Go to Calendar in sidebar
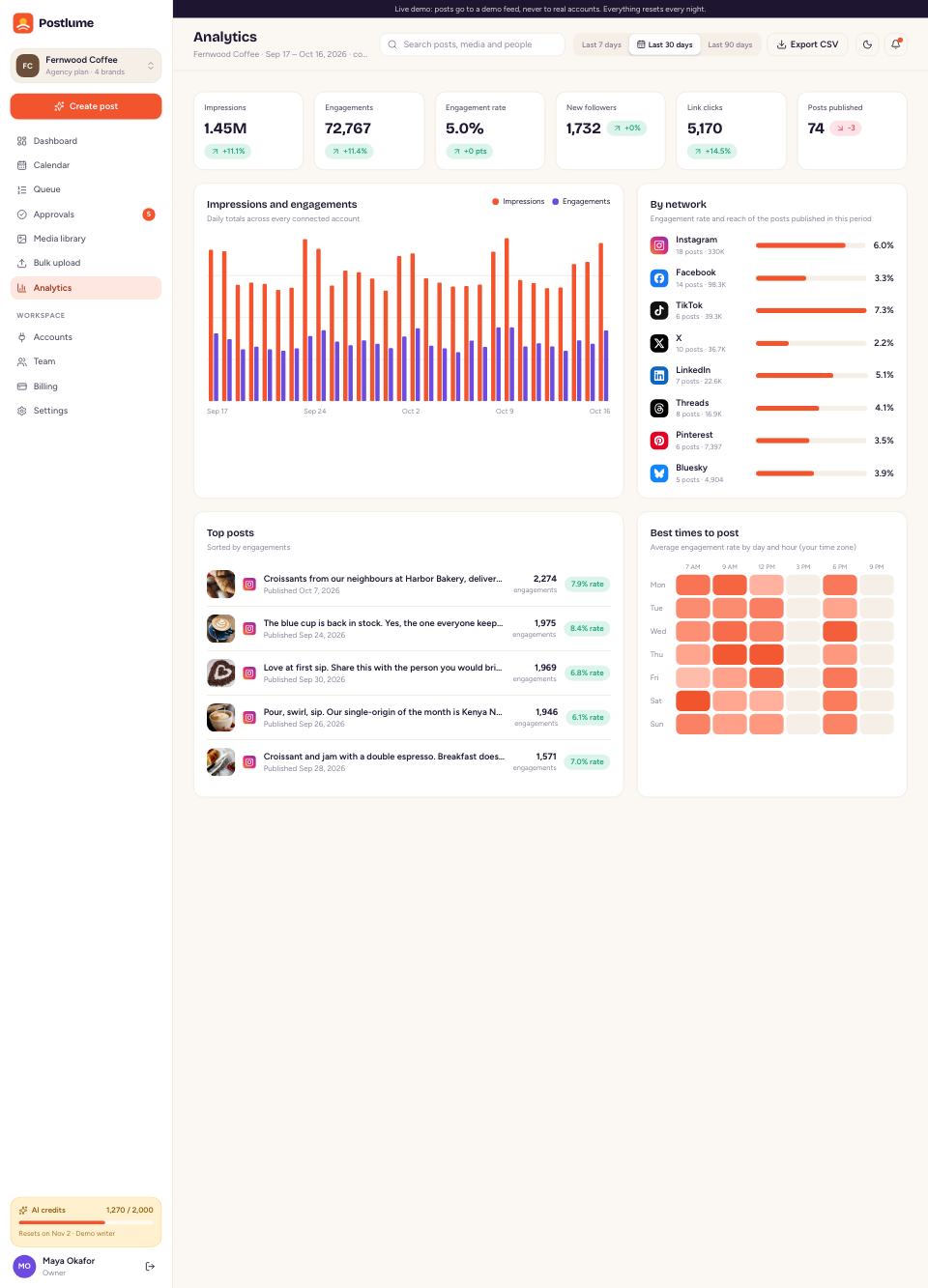This screenshot has height=1288, width=928. pos(86,165)
